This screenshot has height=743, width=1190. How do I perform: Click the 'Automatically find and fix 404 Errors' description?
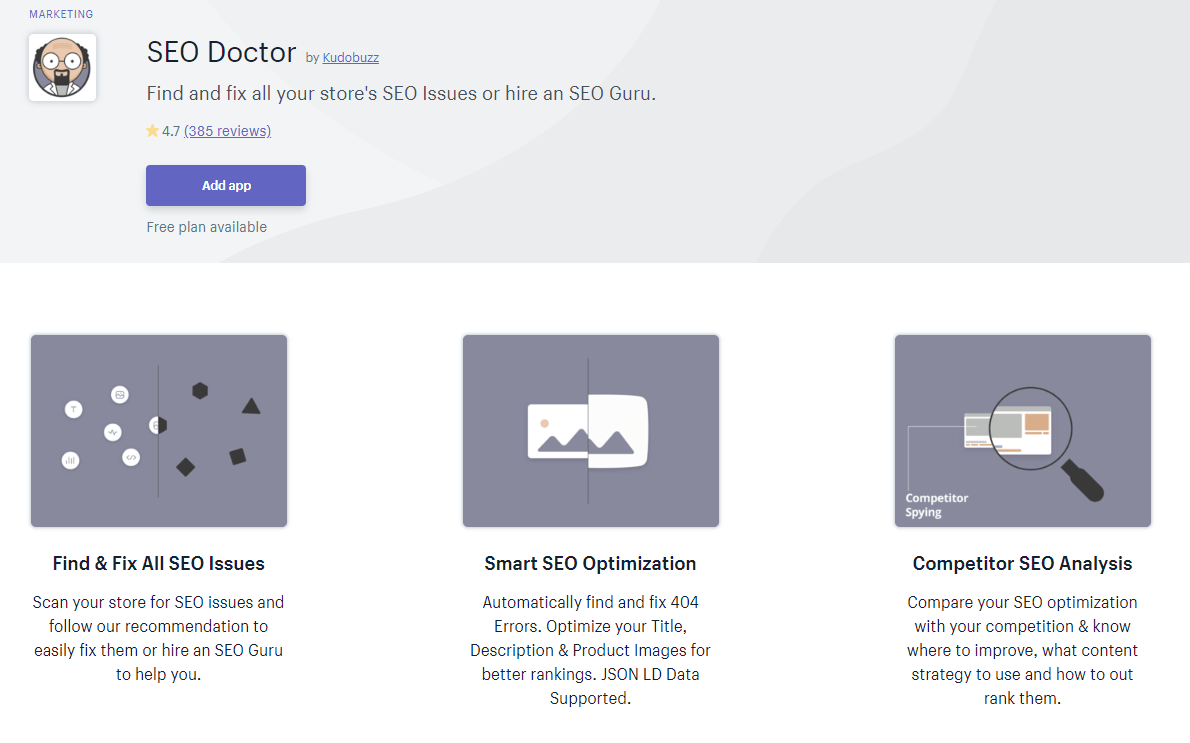[590, 650]
